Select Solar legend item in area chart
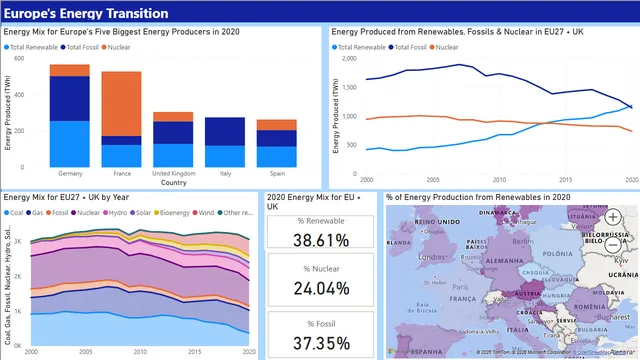Screen dimensions: 640x360 point(140,213)
